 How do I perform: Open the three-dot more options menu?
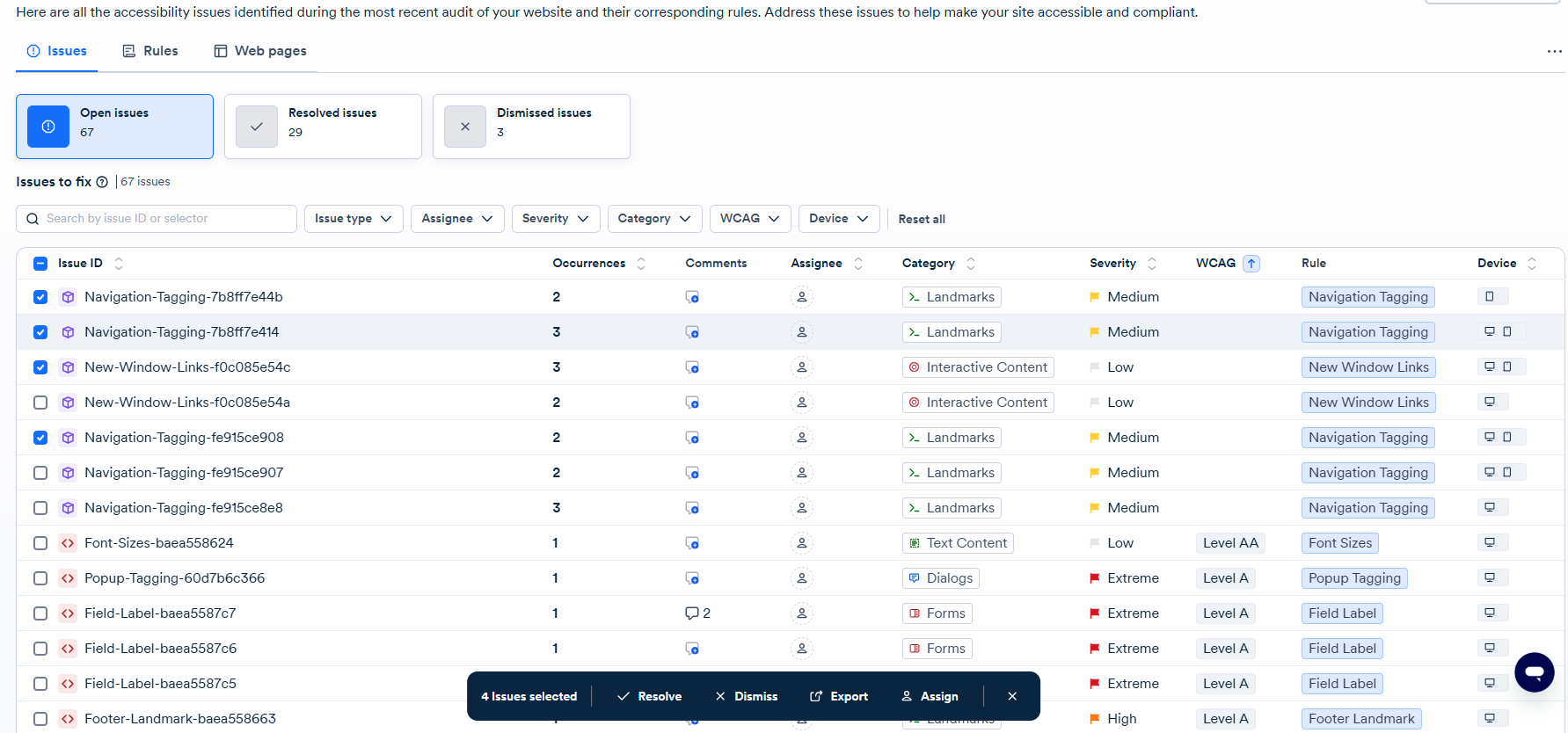(x=1555, y=52)
